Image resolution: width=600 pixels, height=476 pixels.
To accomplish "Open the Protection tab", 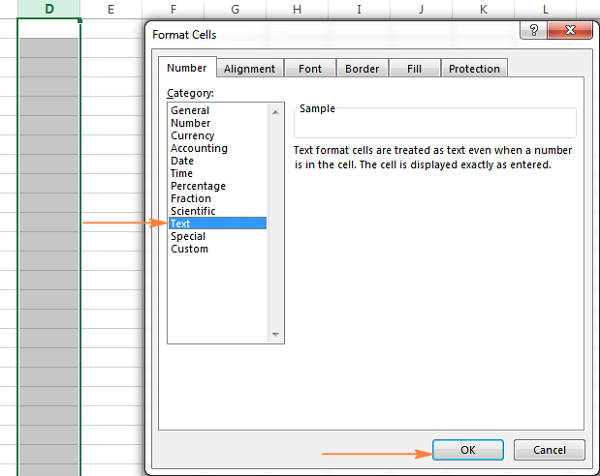I will click(474, 69).
